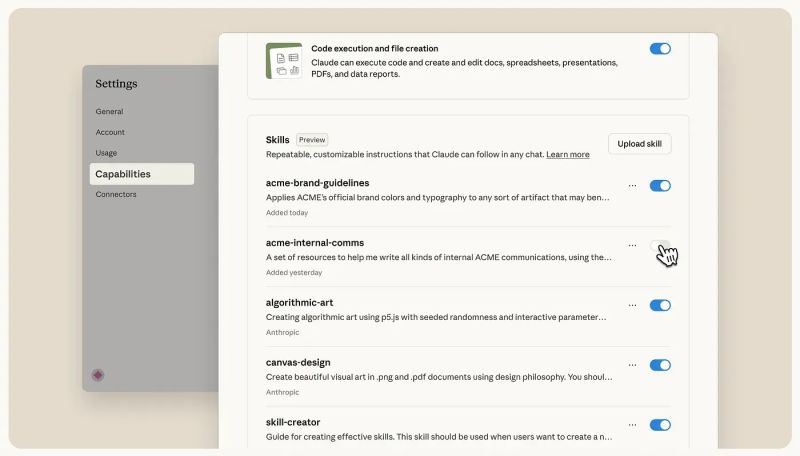Click the Code execution and file creation icon
This screenshot has height=456, width=800.
284,60
